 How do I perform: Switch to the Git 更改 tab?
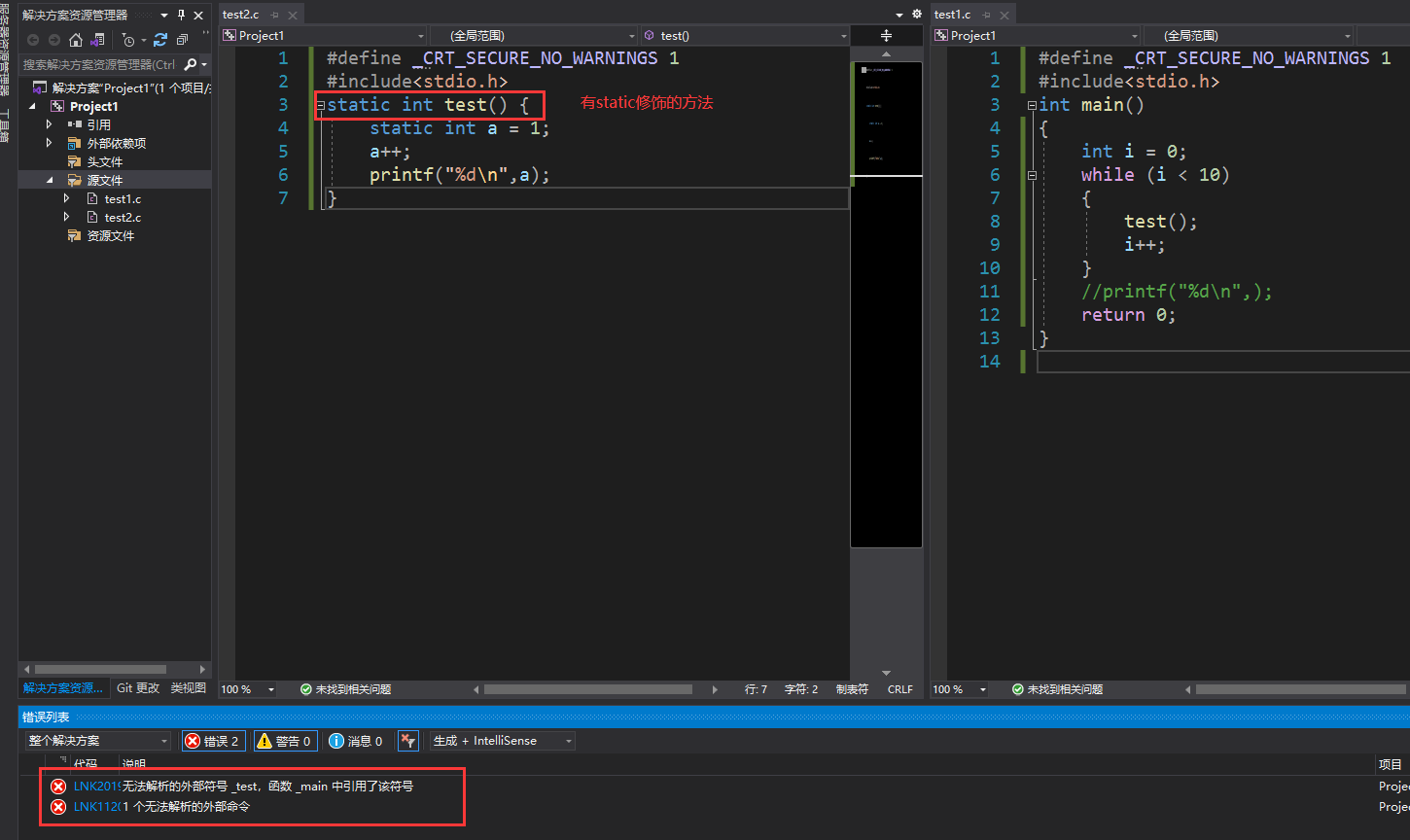tap(138, 688)
